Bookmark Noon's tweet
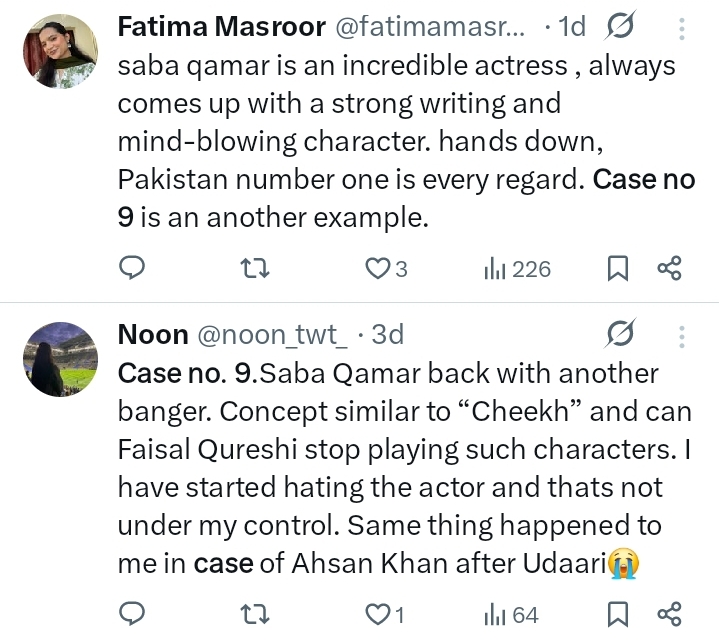Image resolution: width=719 pixels, height=642 pixels. pyautogui.click(x=618, y=612)
